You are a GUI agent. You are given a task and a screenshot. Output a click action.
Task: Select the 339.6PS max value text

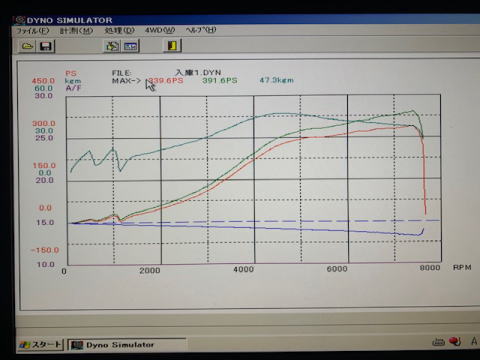[x=165, y=80]
